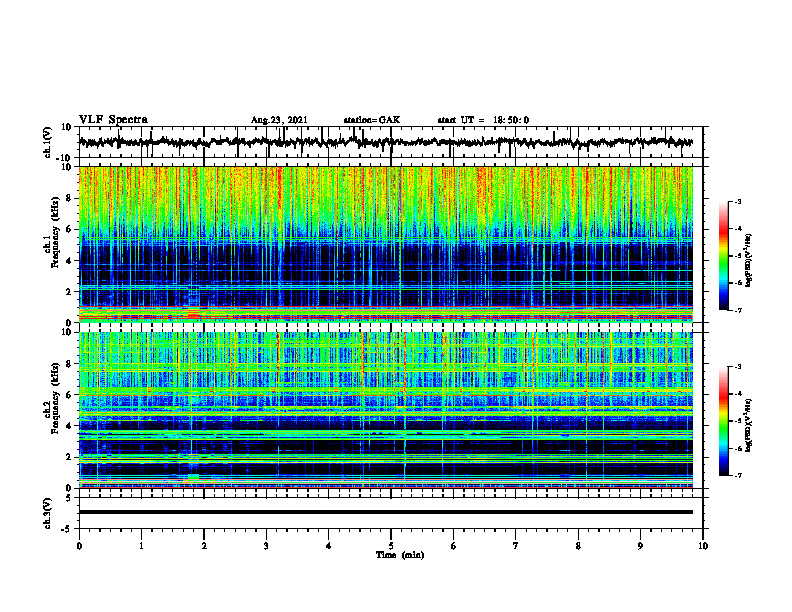Click the '8' kHz tick on ch.2 frequency axis
This screenshot has width=792, height=612.
[x=69, y=364]
